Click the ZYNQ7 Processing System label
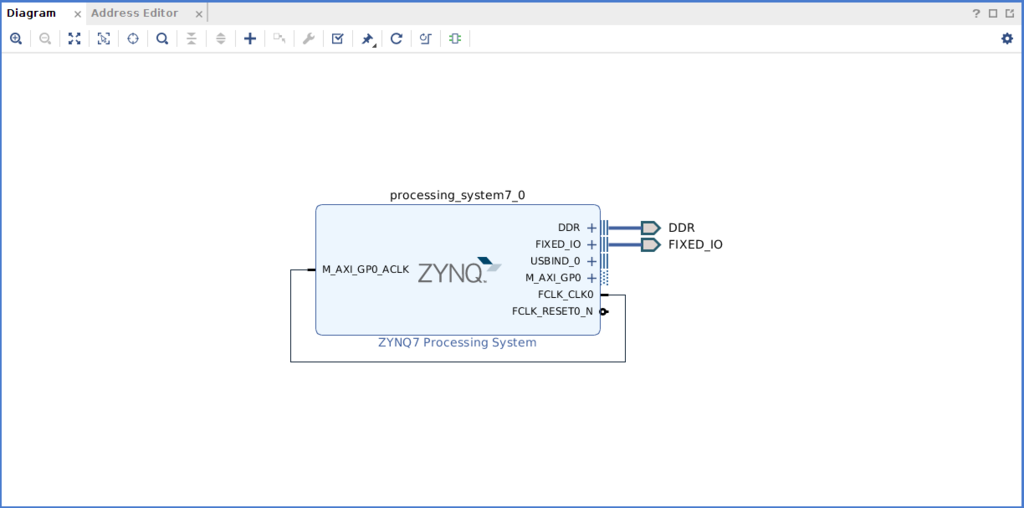The width and height of the screenshot is (1024, 508). pyautogui.click(x=457, y=342)
